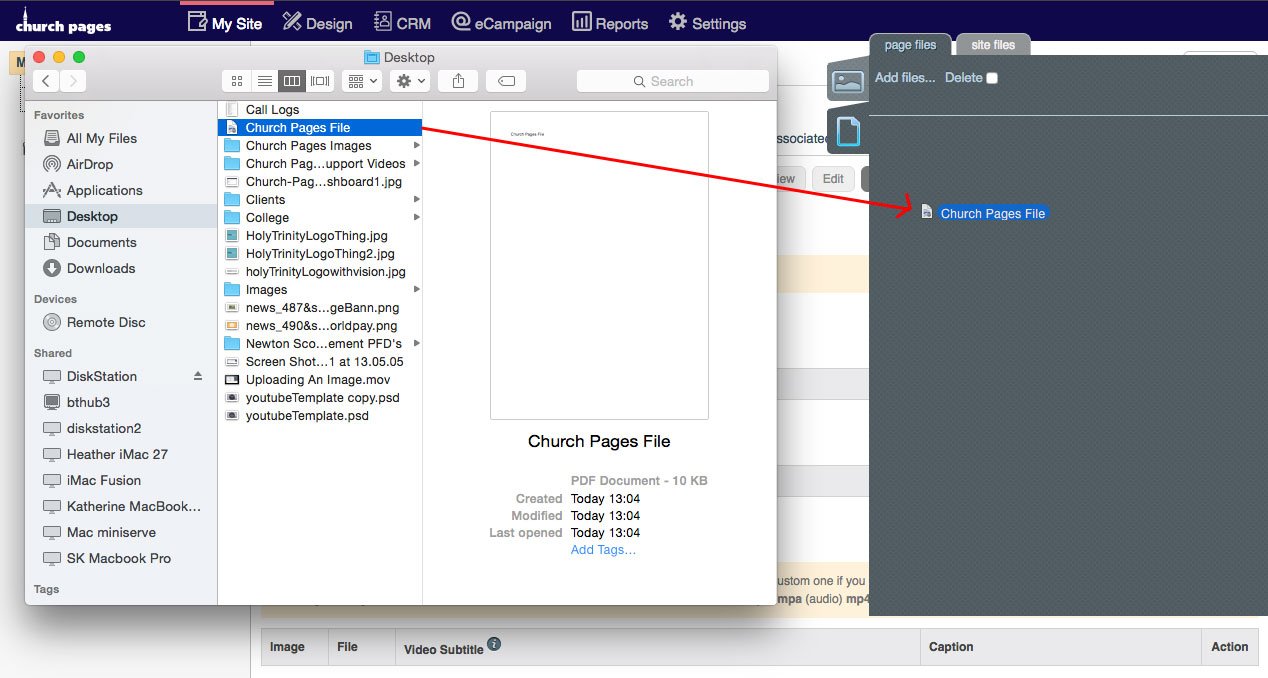Open Applications in the Finder sidebar

104,190
